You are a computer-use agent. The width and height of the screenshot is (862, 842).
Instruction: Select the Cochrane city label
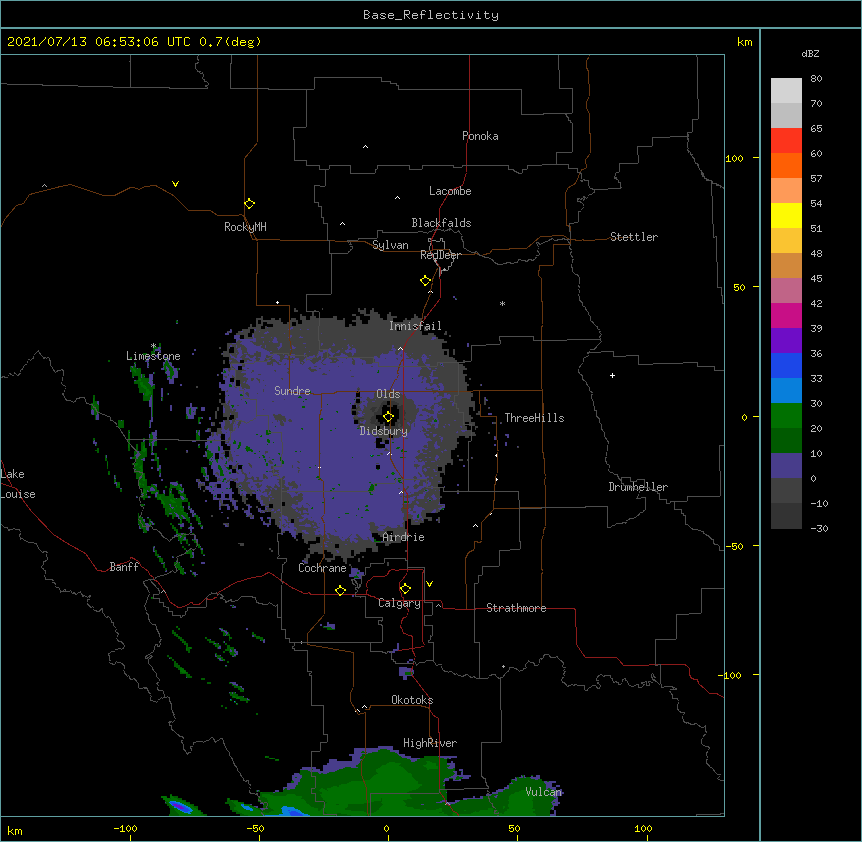[322, 568]
